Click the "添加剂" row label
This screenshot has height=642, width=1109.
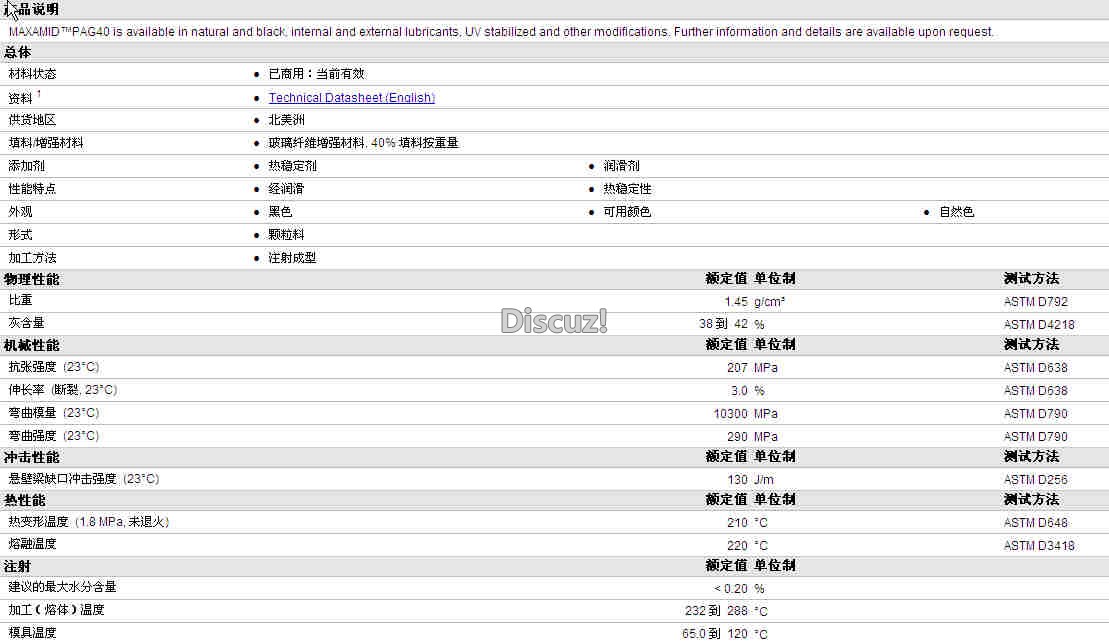26,166
